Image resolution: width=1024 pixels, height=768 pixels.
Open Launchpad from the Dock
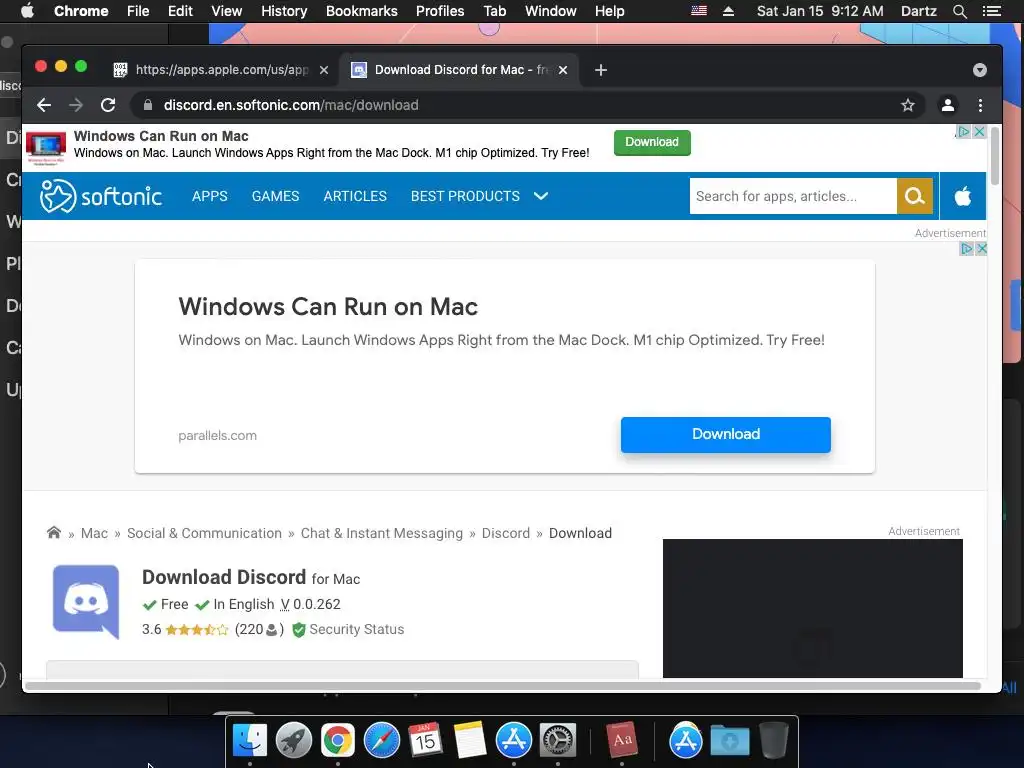pyautogui.click(x=294, y=740)
